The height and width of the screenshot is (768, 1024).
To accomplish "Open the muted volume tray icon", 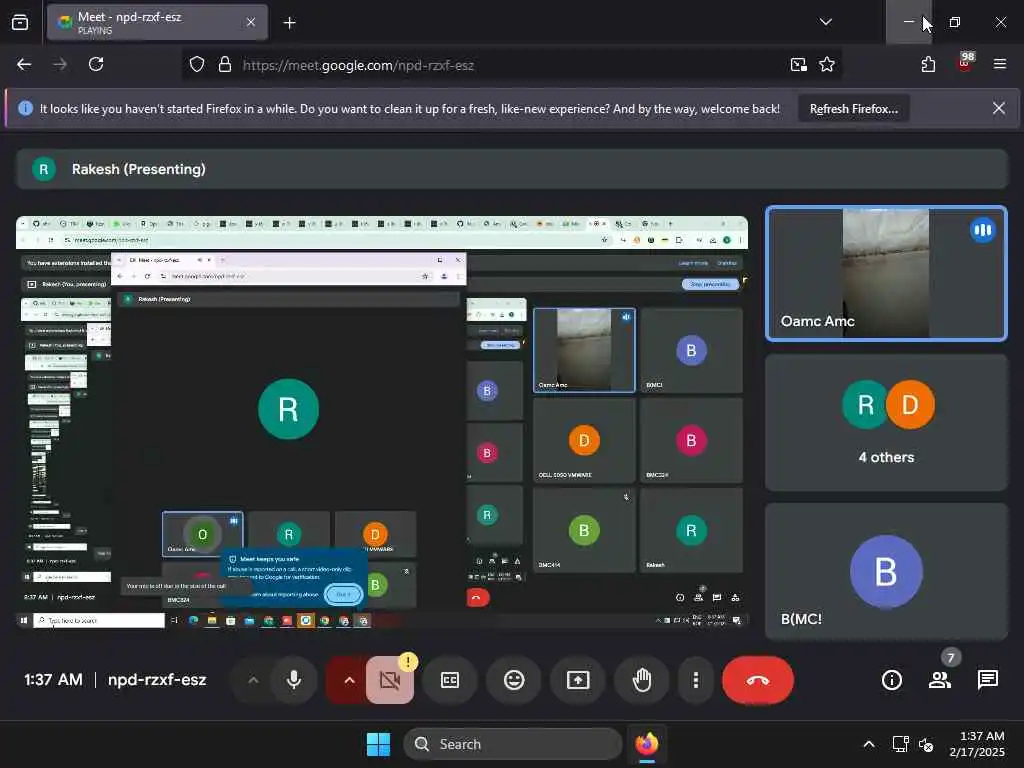I will [x=926, y=744].
